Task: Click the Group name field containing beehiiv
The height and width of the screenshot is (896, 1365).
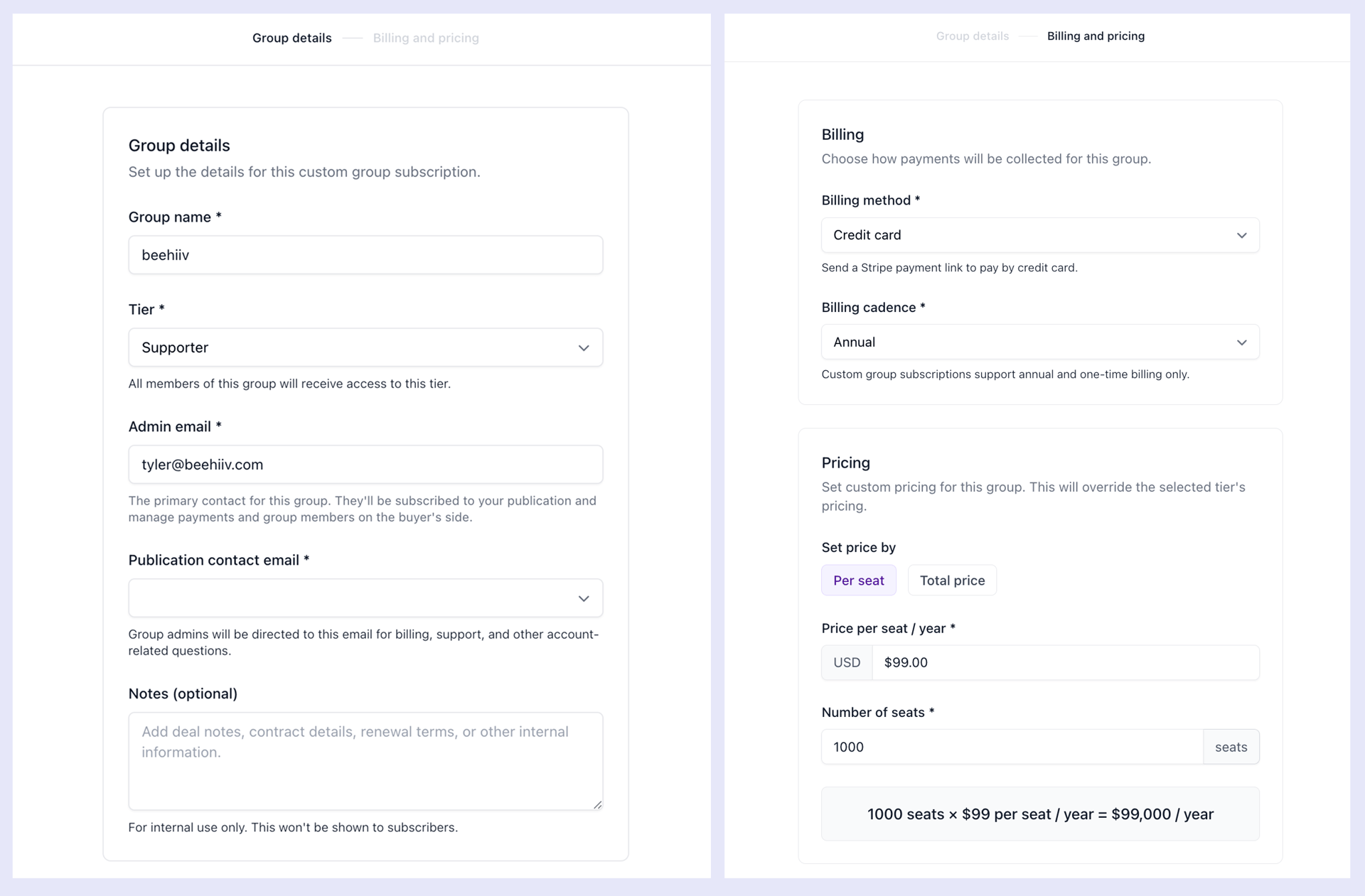Action: pos(365,255)
